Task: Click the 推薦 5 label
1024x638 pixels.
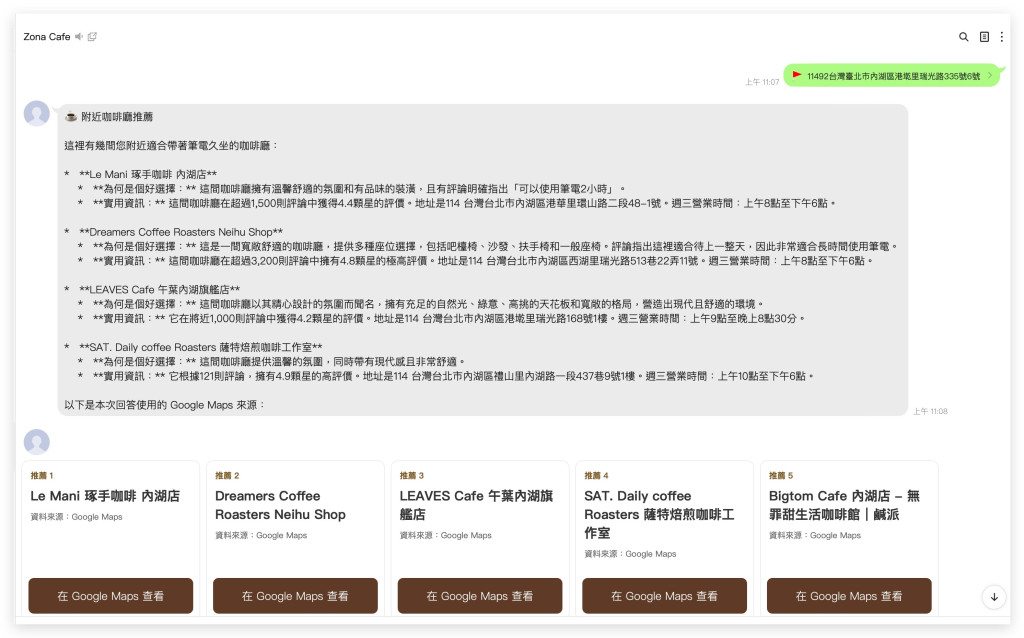Action: click(x=781, y=475)
